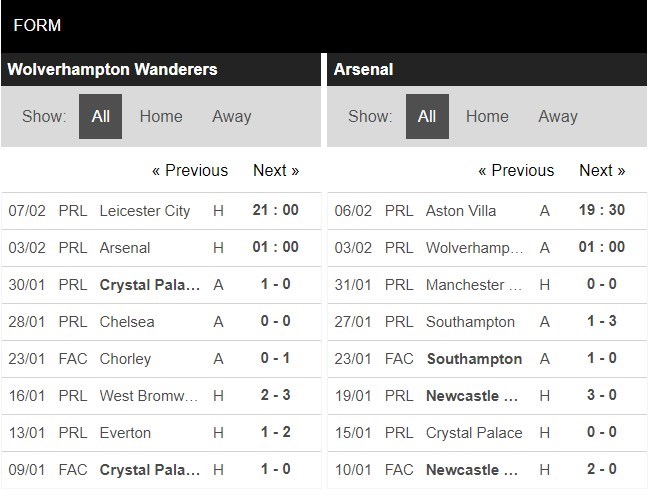Show Wolverhampton Wanderers home matches only
649x497 pixels.
pos(161,116)
